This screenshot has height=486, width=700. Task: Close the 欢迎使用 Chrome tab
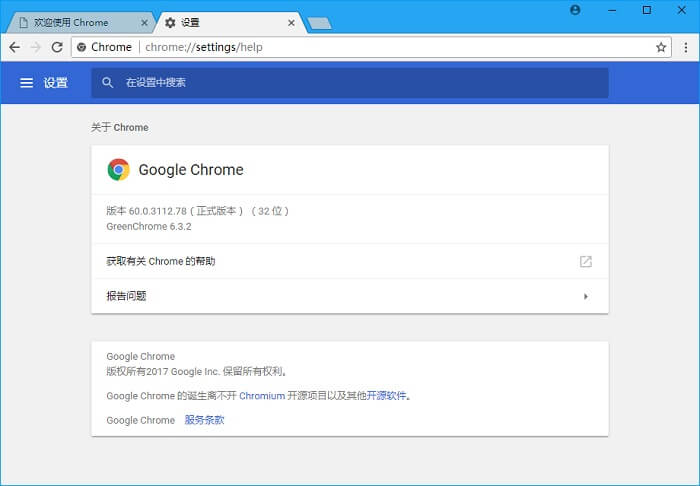(144, 22)
